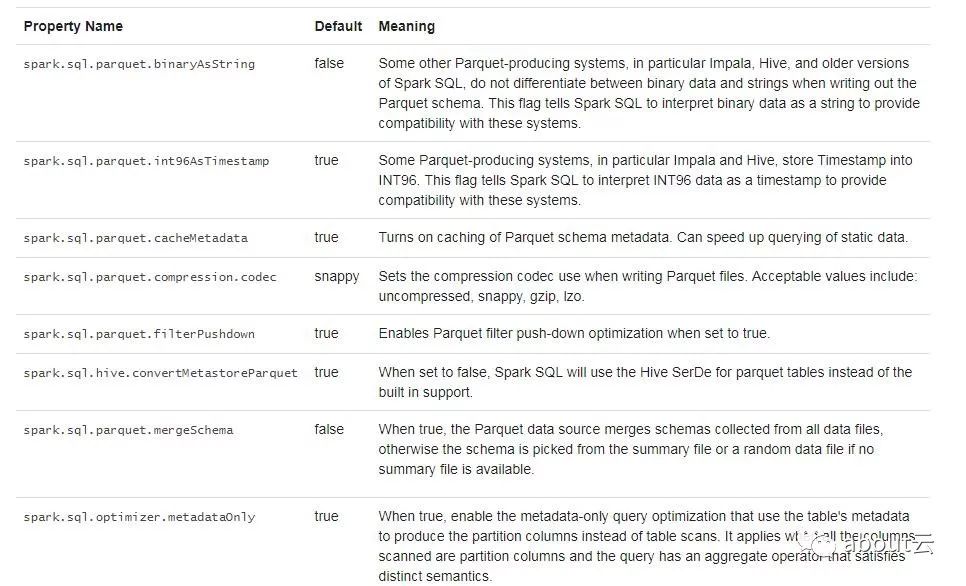Click true default for int96AsTimestamp row
The image size is (966, 586).
point(326,160)
